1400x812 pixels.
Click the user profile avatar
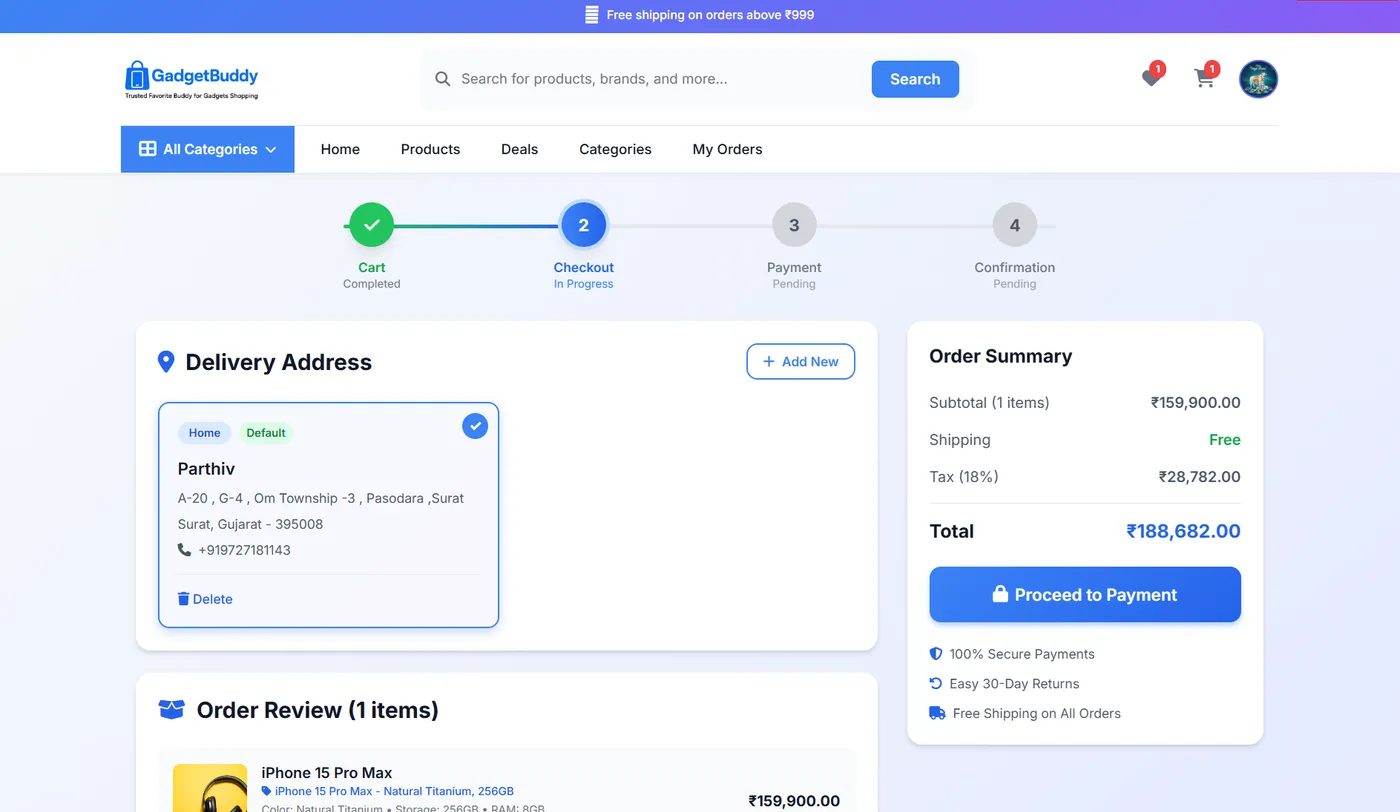pyautogui.click(x=1258, y=79)
